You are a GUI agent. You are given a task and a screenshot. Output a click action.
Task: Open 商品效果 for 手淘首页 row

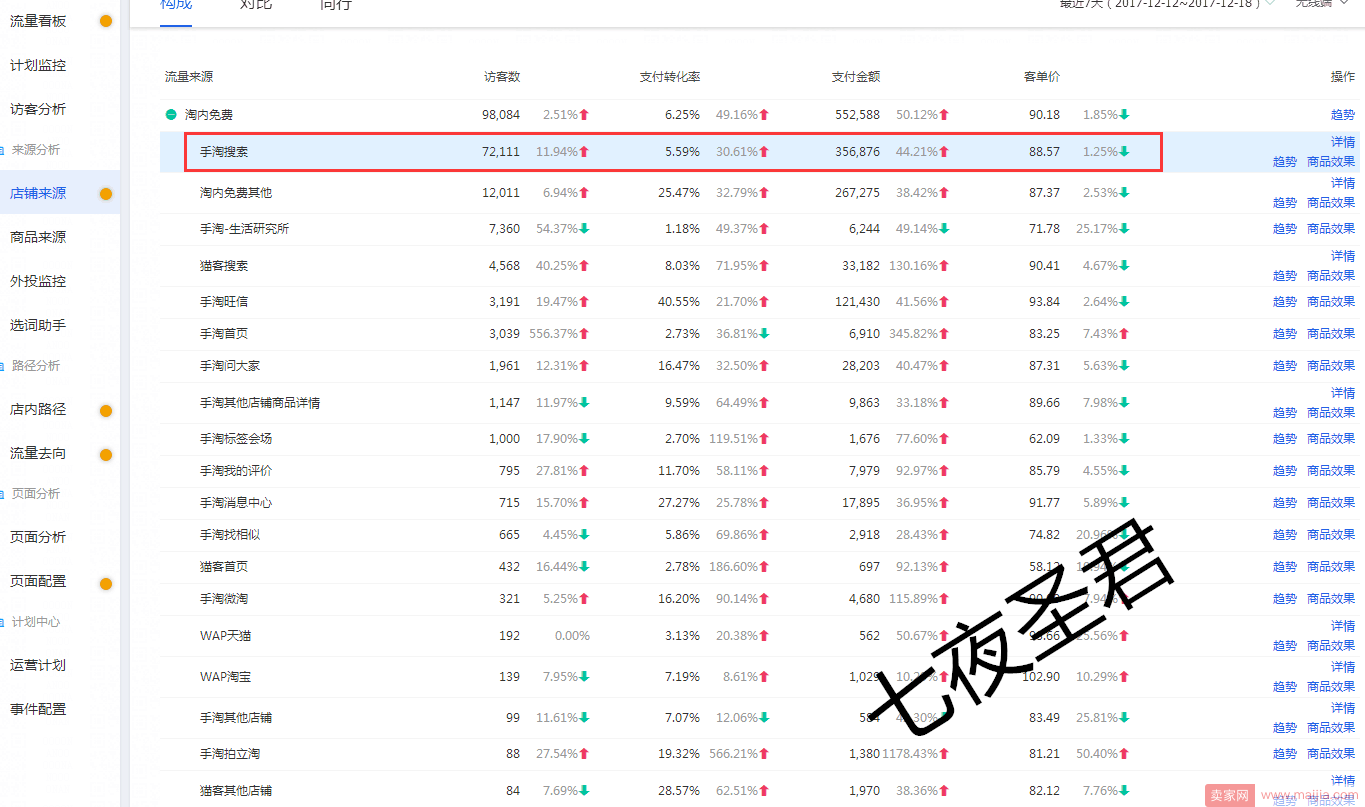tap(1331, 333)
